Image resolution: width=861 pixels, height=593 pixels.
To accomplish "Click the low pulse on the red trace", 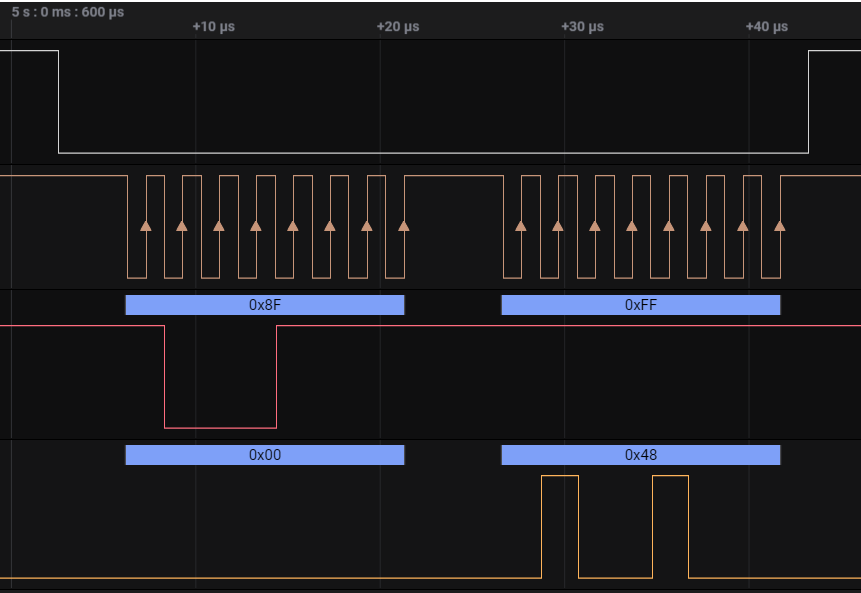I will 220,377.
